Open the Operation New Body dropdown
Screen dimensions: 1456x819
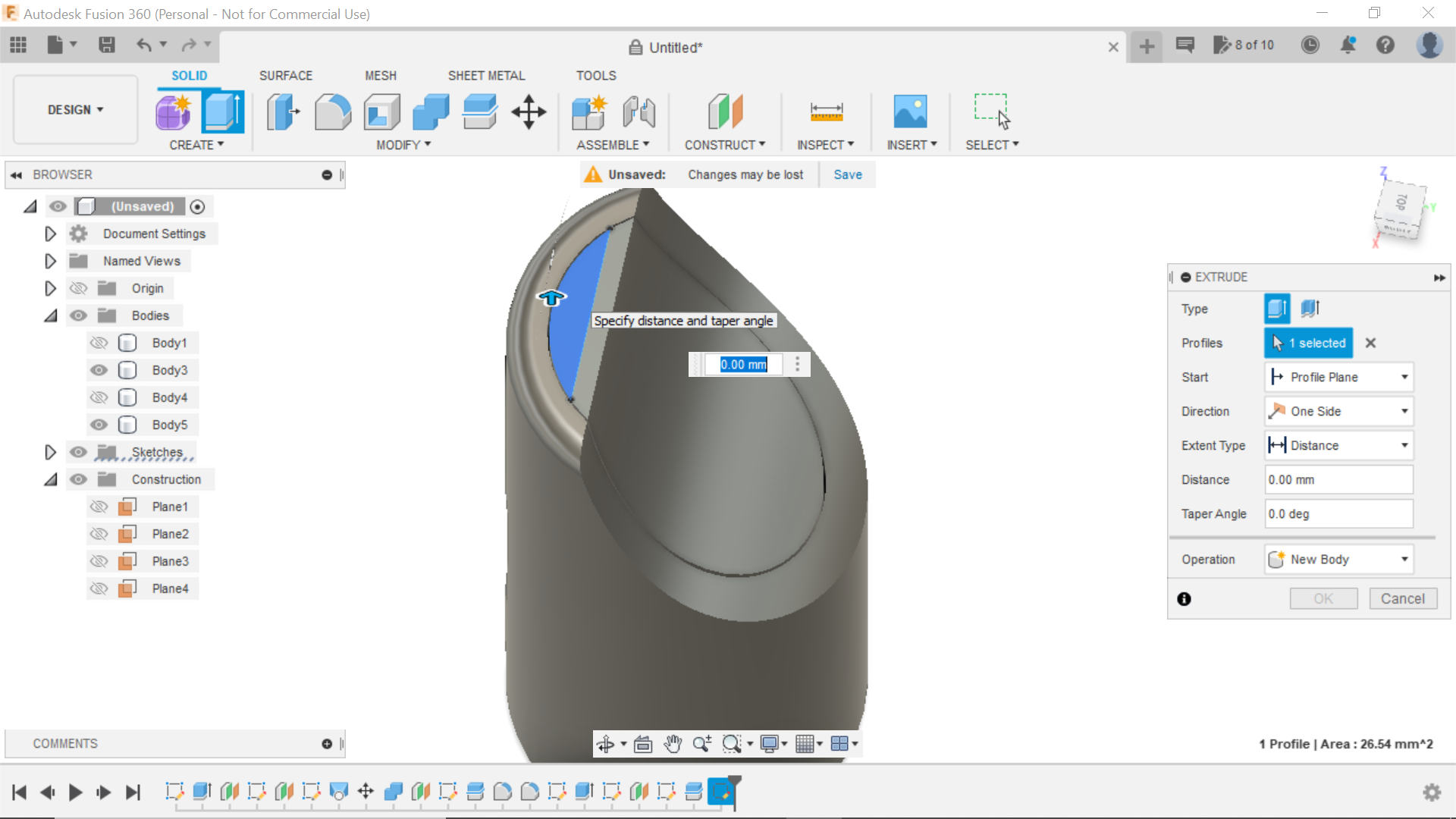pyautogui.click(x=1338, y=559)
